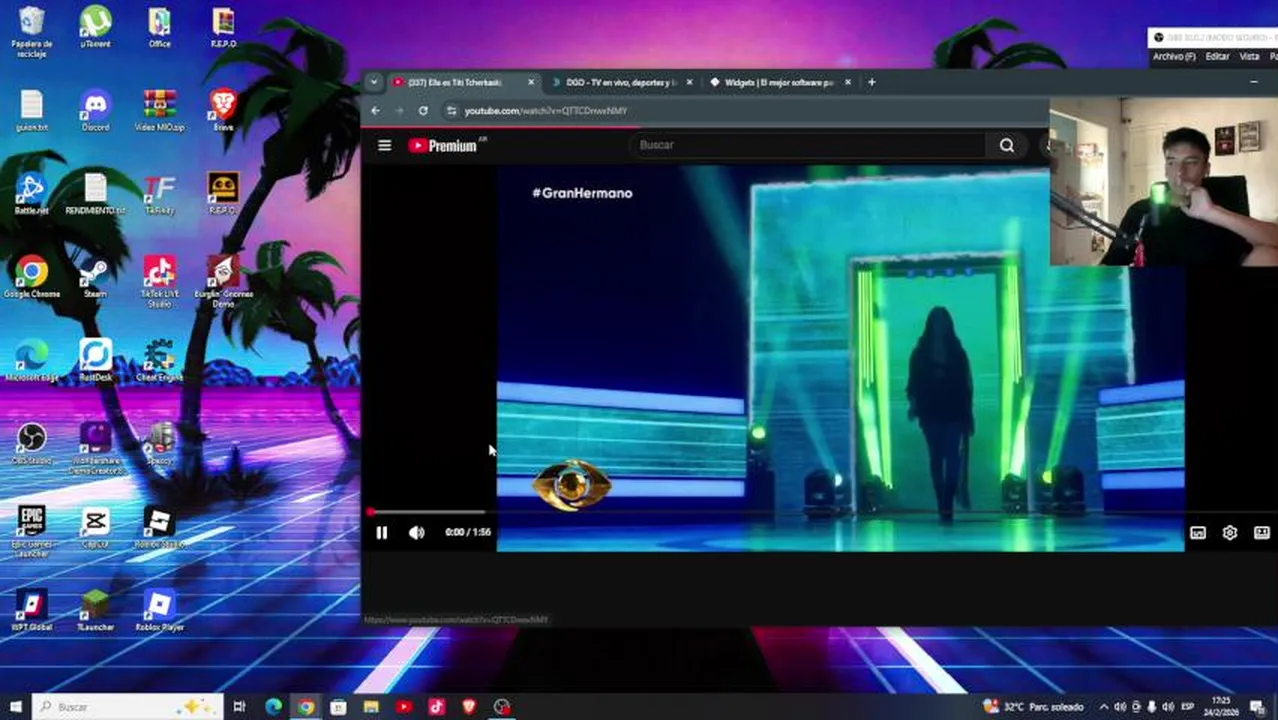Expand the hidden system tray icons chevron

[x=1104, y=707]
